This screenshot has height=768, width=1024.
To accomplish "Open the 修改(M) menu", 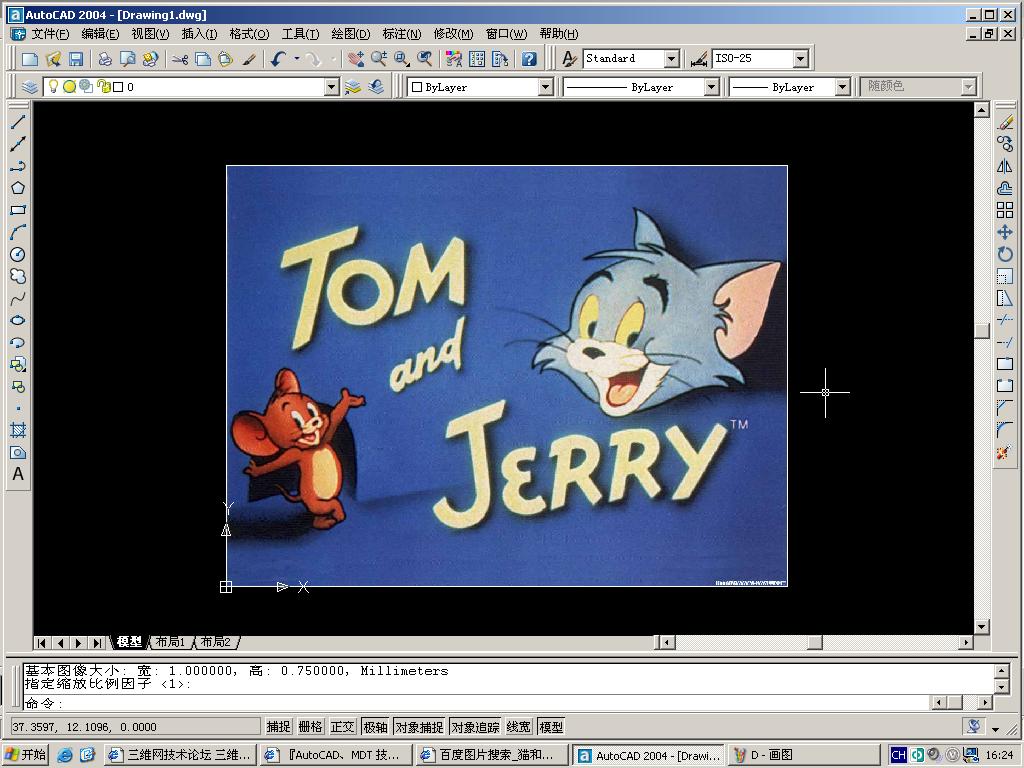I will click(453, 34).
